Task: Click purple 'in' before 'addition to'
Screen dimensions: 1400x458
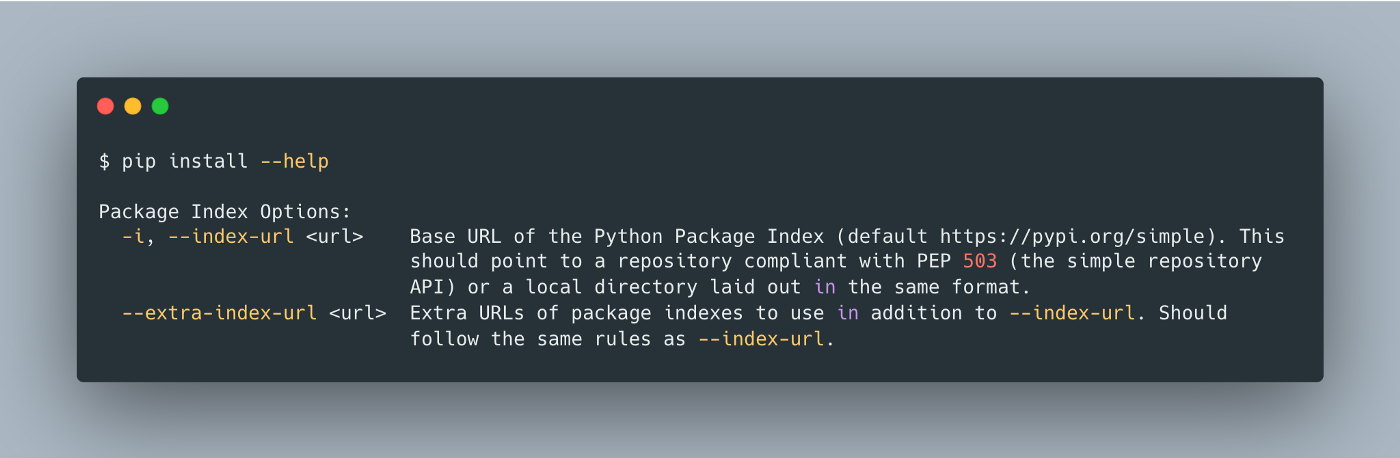Action: pyautogui.click(x=848, y=313)
